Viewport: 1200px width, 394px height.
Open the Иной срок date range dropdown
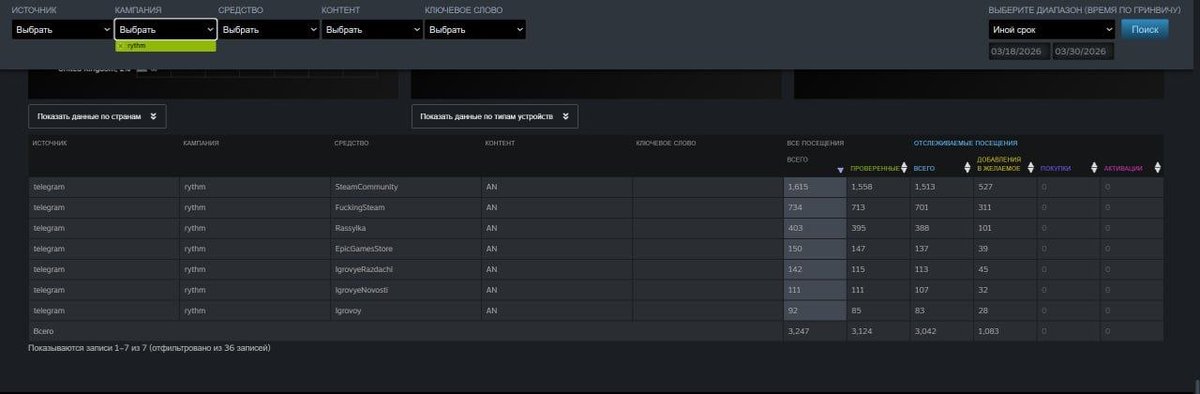pyautogui.click(x=1052, y=30)
